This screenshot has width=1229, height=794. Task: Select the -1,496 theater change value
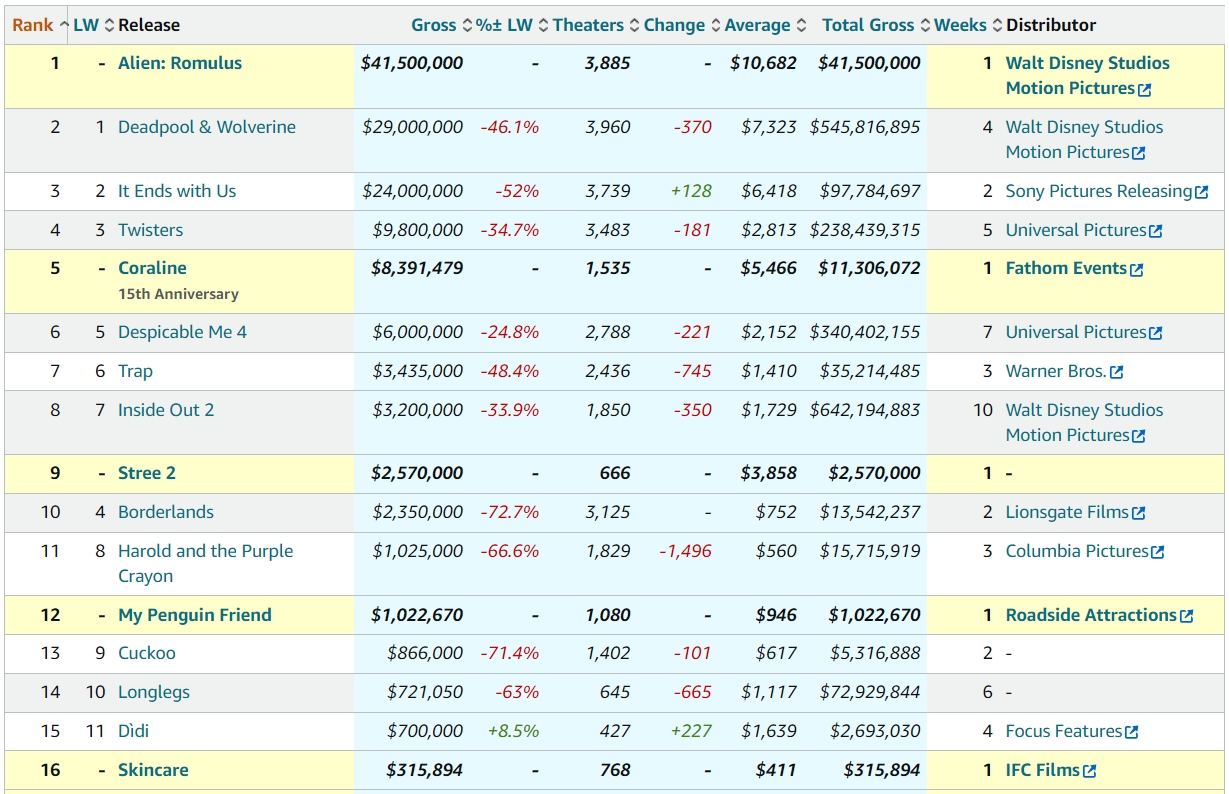[685, 551]
